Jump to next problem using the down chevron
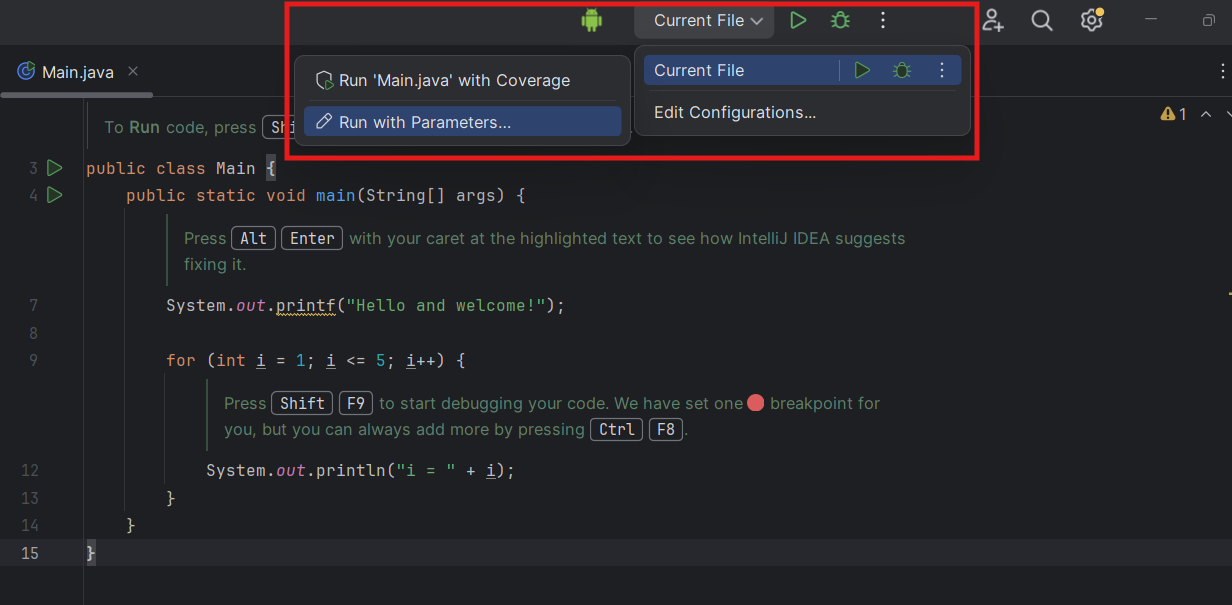The image size is (1232, 605). point(1227,113)
